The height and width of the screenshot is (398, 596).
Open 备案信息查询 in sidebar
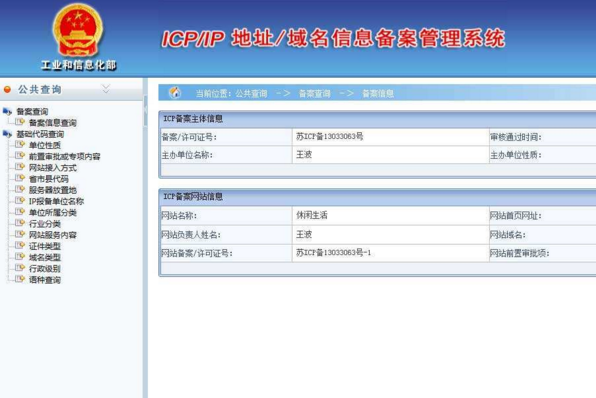pyautogui.click(x=53, y=123)
